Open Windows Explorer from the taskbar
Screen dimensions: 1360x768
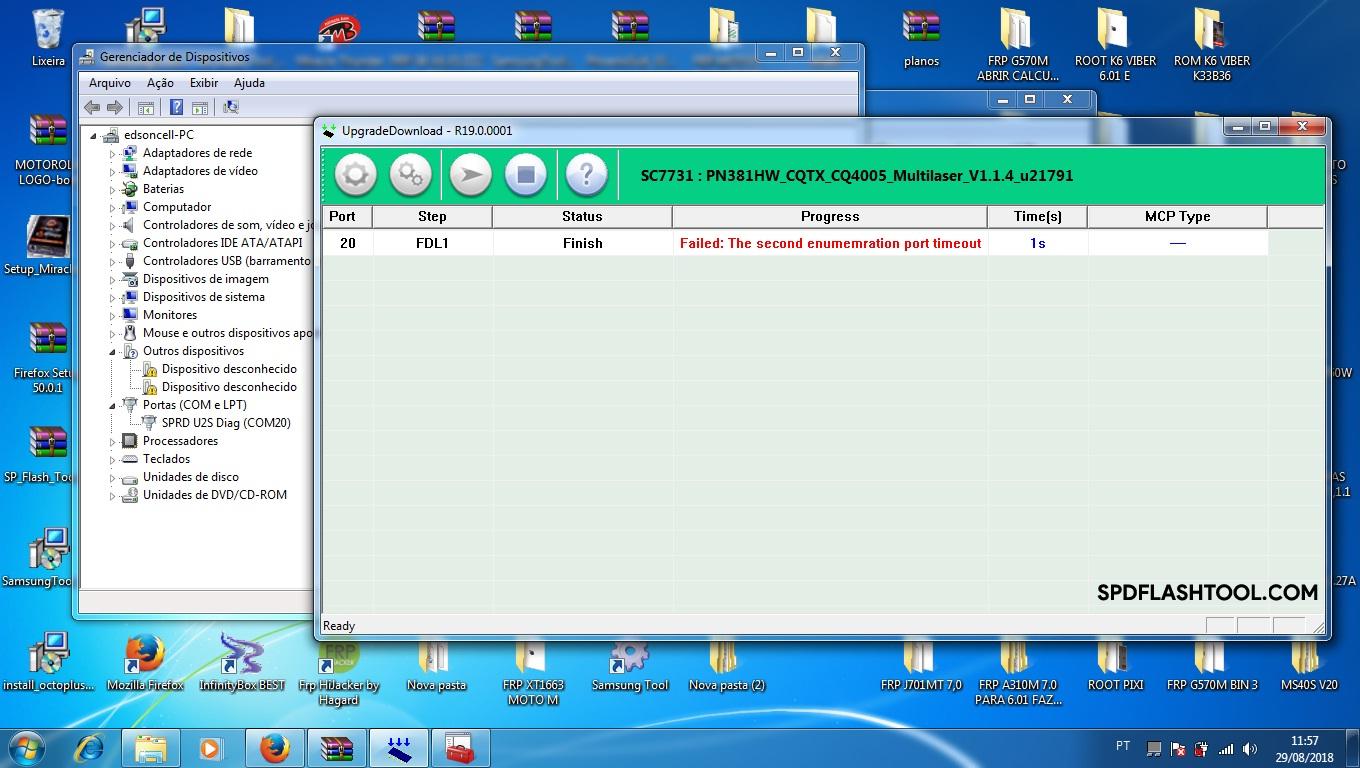click(151, 748)
